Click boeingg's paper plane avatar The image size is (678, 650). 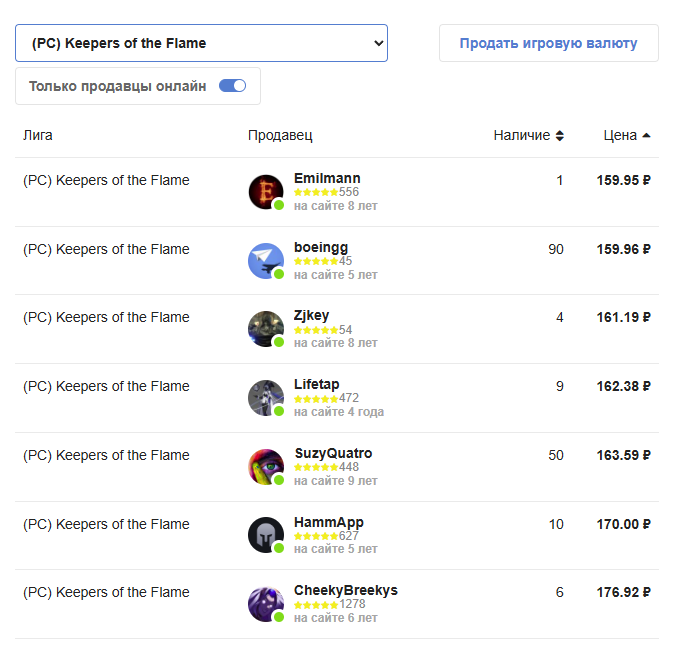point(266,261)
